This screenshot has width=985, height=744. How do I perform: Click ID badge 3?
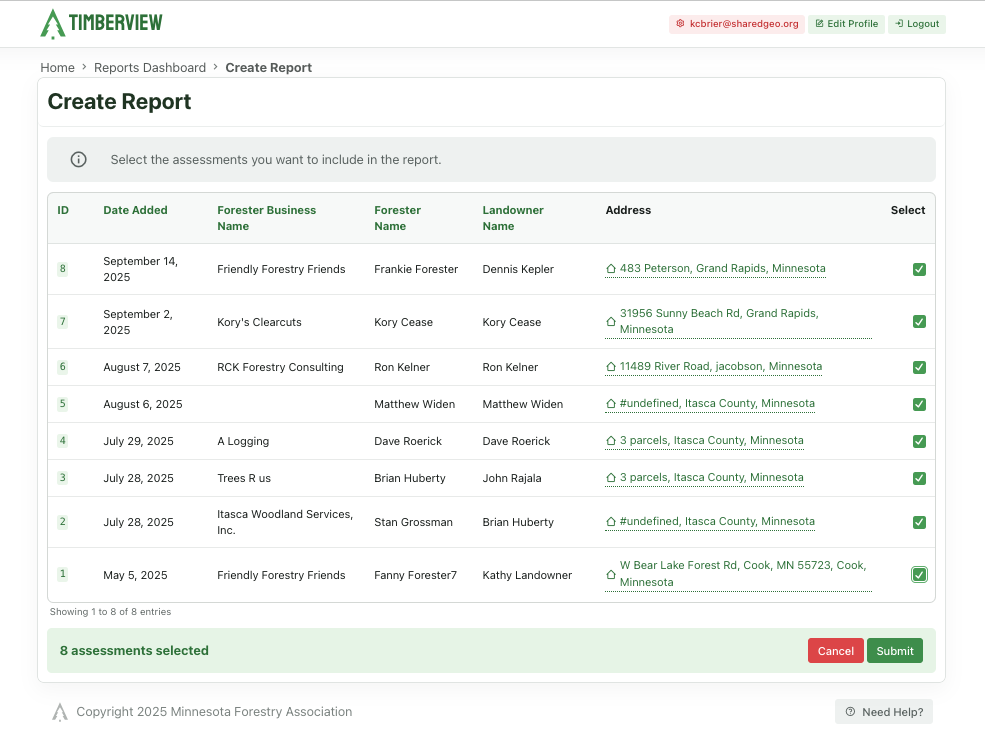click(x=62, y=478)
